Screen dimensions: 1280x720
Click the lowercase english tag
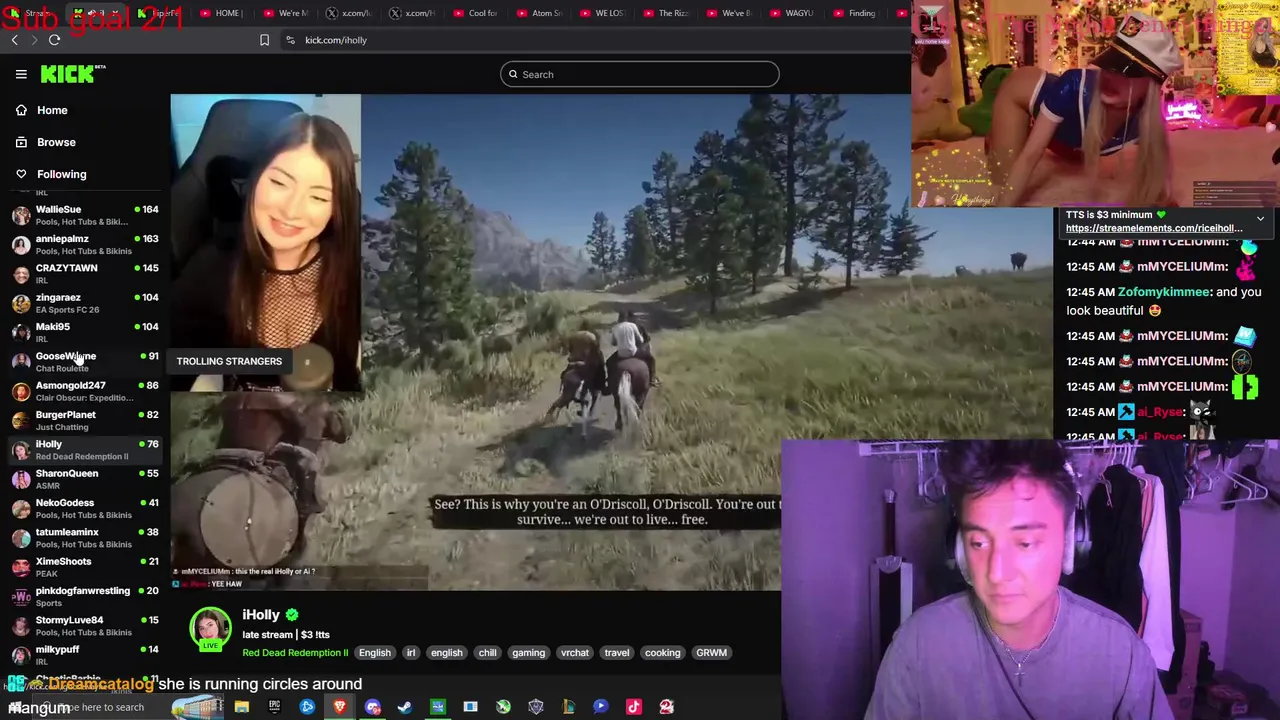[x=447, y=653]
